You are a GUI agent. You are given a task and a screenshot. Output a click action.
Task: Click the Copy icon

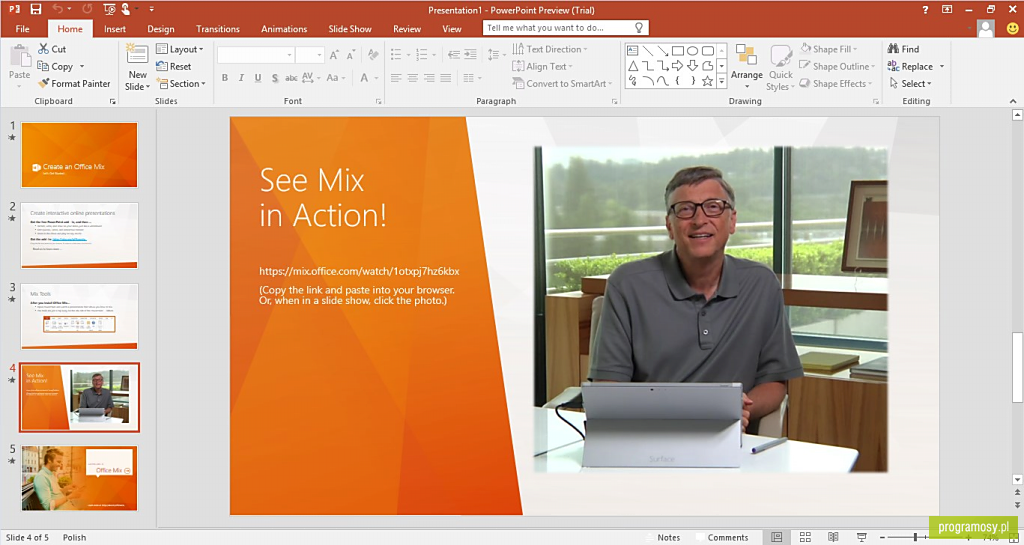(x=43, y=66)
